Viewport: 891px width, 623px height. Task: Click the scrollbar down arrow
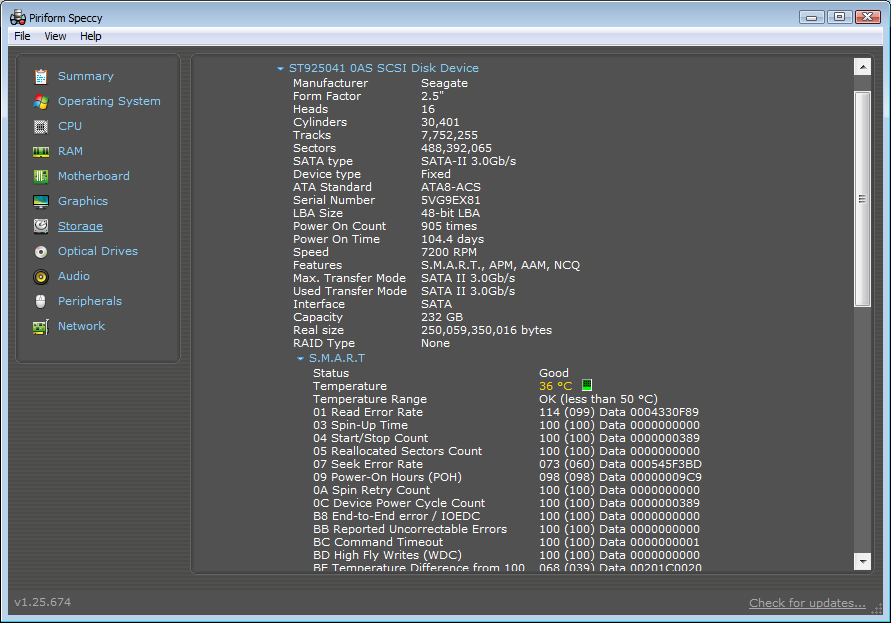coord(863,561)
